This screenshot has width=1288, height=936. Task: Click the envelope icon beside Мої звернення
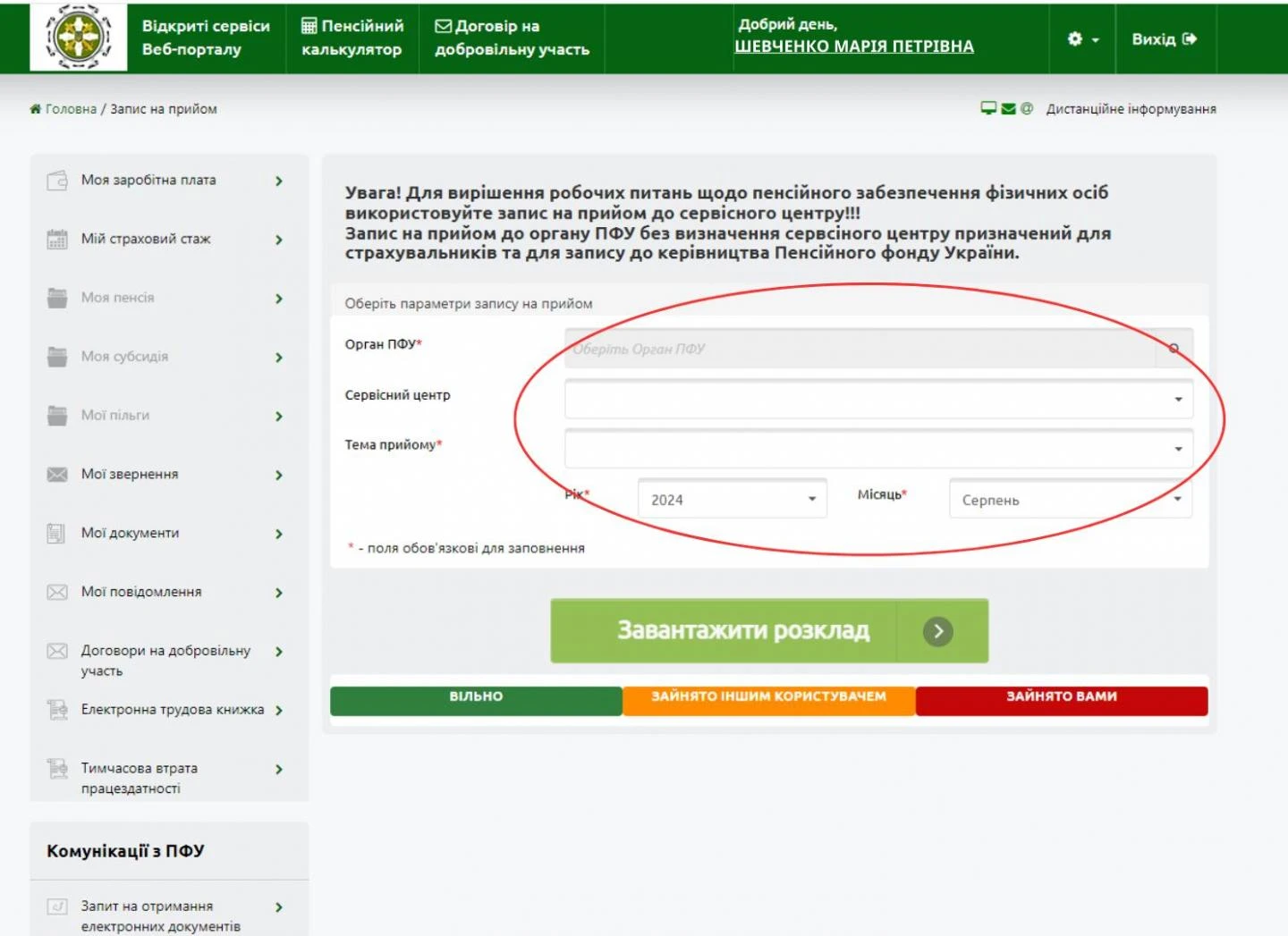57,475
